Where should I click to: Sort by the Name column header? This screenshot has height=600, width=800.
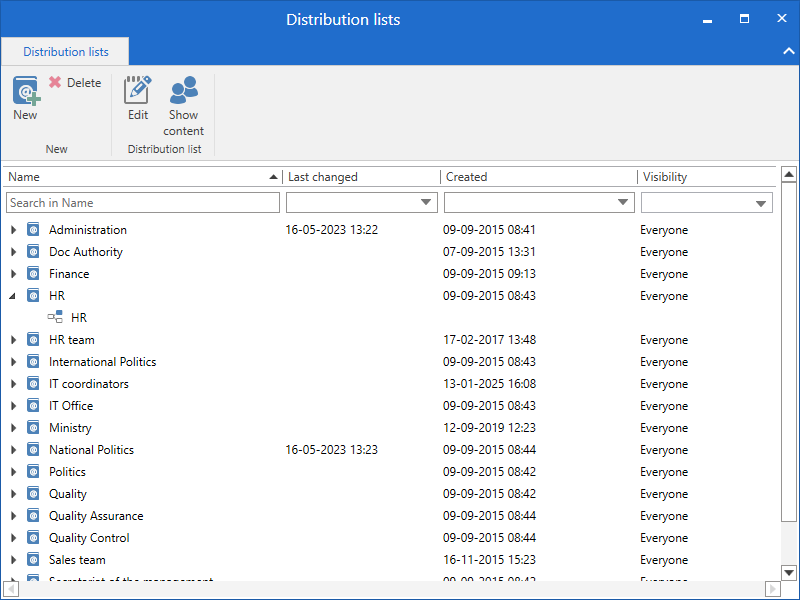point(140,177)
